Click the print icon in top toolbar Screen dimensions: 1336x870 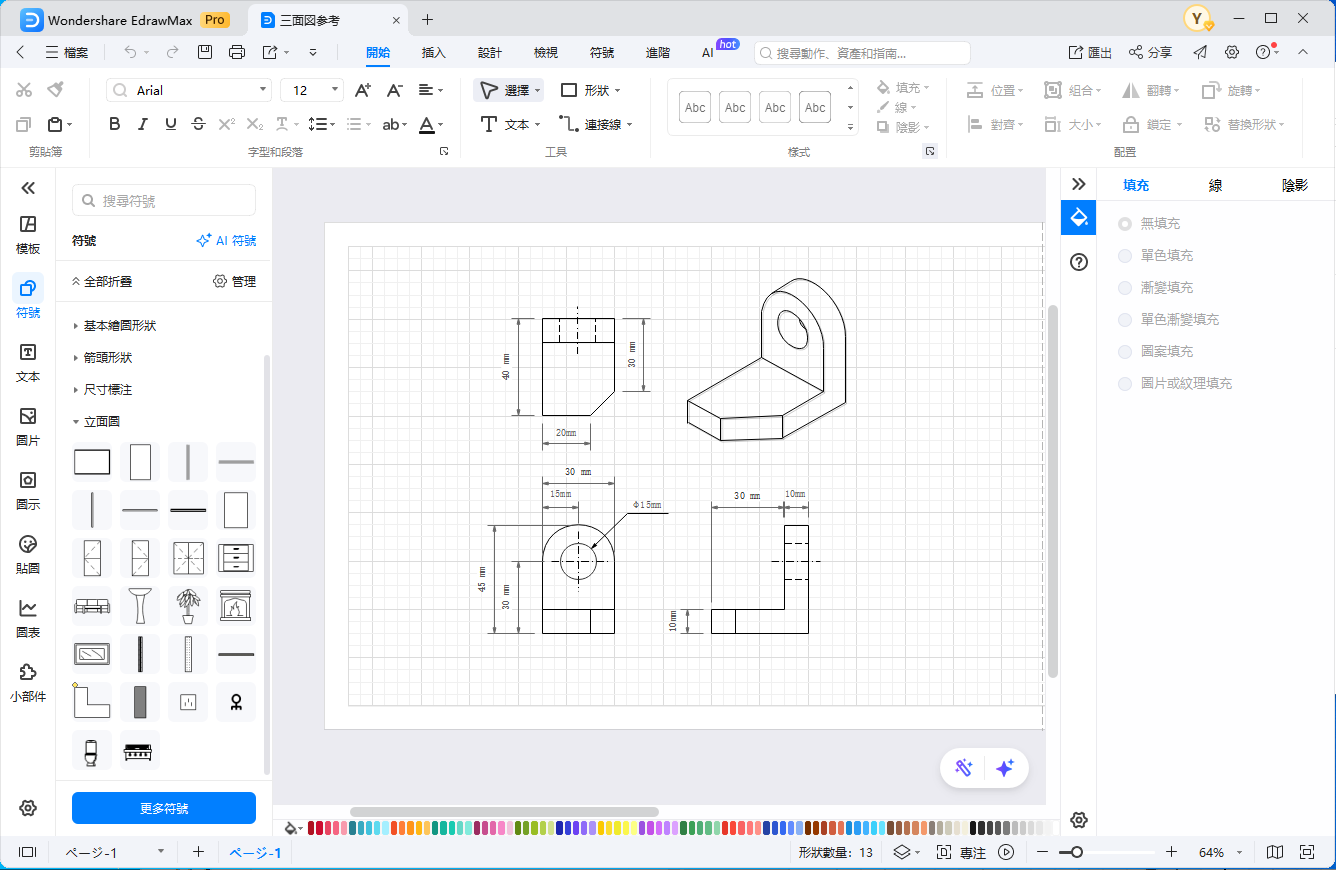pos(237,52)
